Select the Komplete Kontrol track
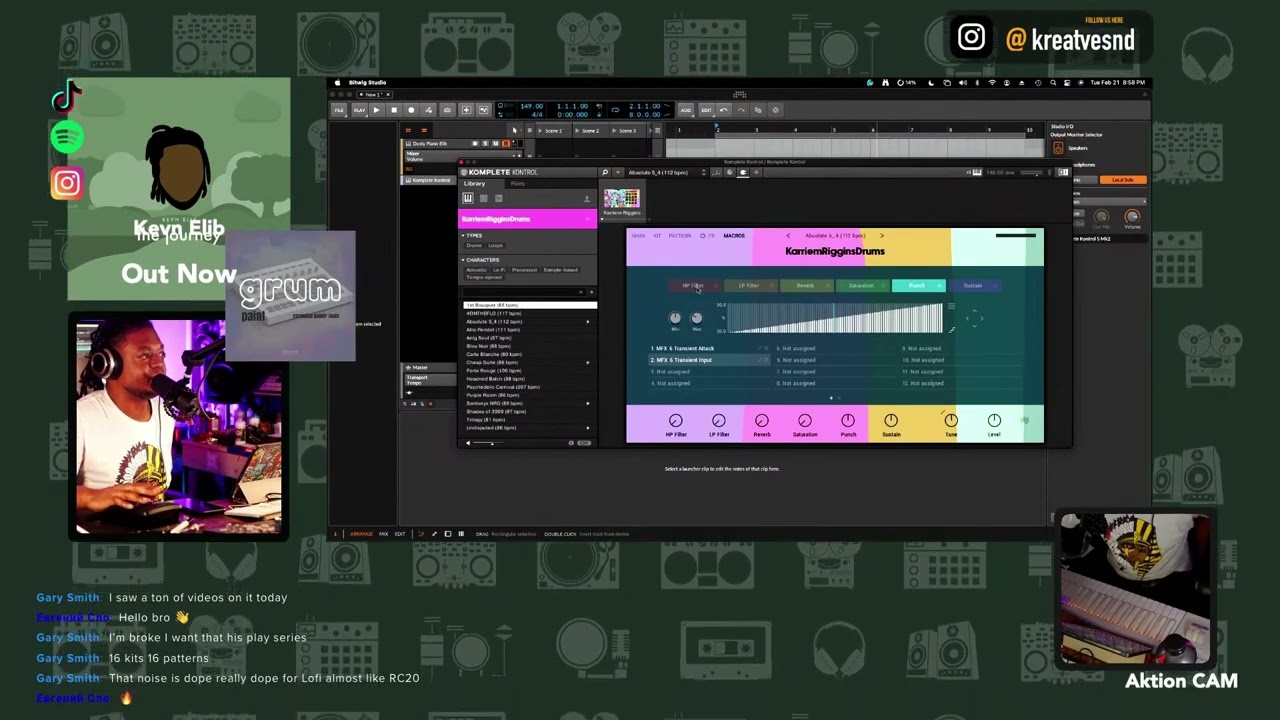The width and height of the screenshot is (1280, 720). click(x=430, y=180)
